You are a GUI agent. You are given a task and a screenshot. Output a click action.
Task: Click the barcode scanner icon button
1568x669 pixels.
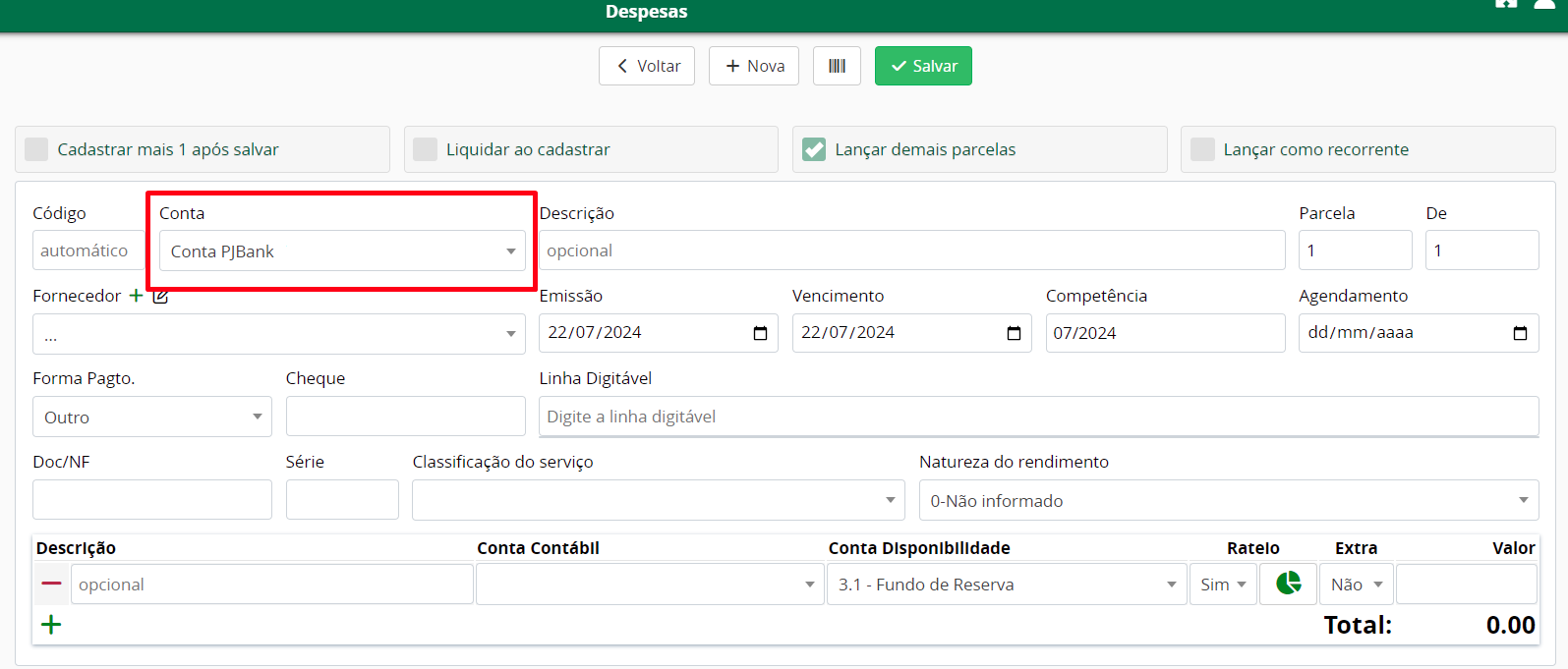(837, 66)
